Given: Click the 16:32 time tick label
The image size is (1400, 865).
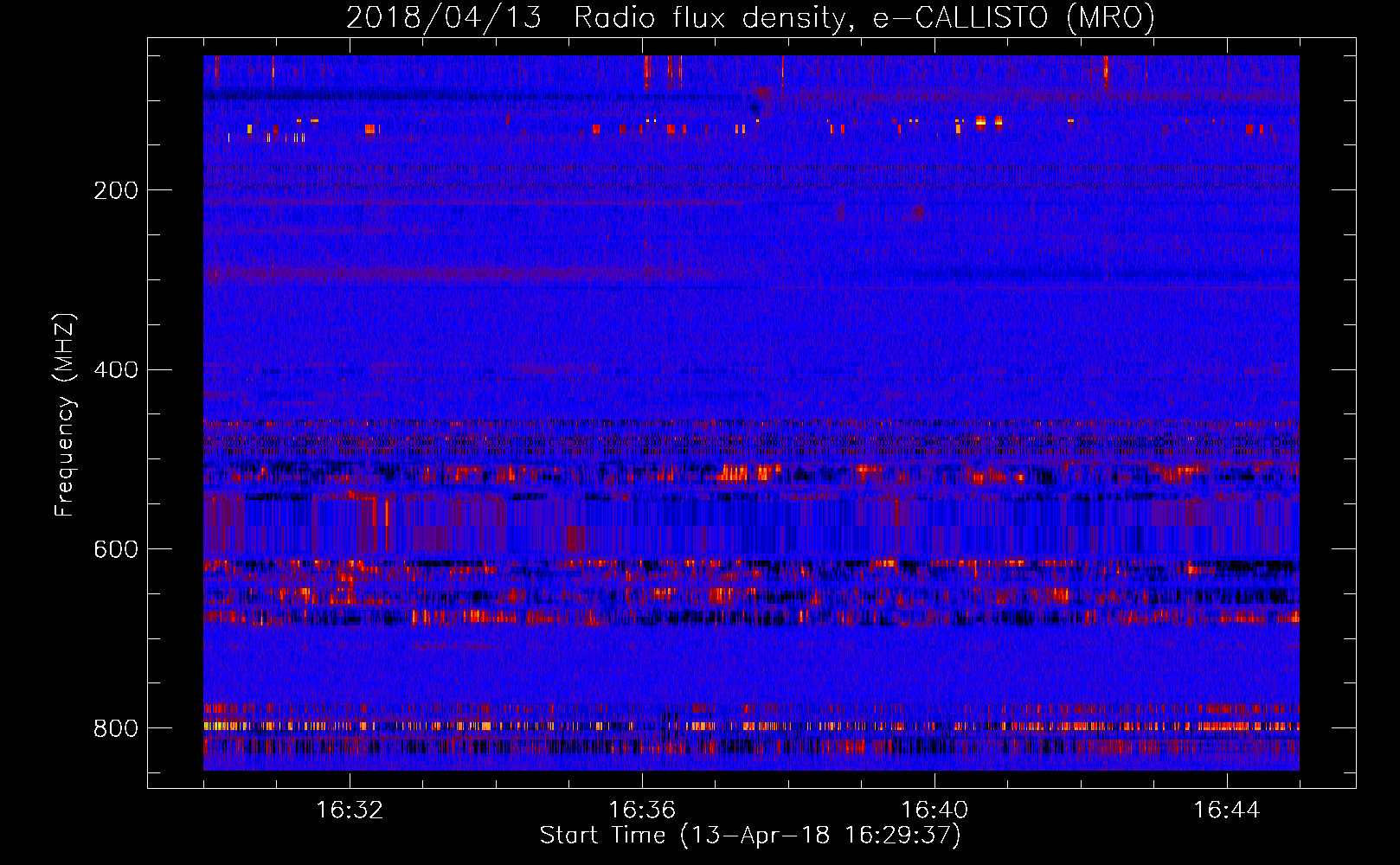Looking at the screenshot, I should [350, 811].
